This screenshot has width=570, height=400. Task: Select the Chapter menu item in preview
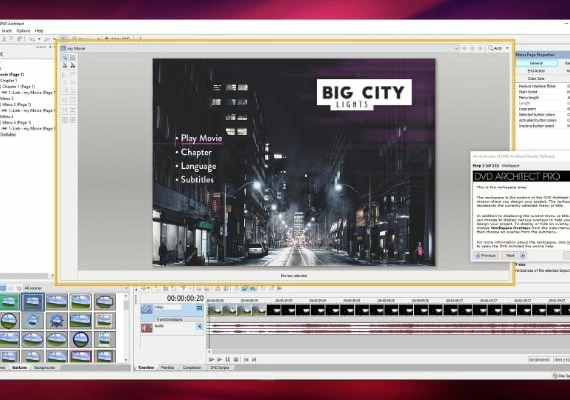(196, 152)
